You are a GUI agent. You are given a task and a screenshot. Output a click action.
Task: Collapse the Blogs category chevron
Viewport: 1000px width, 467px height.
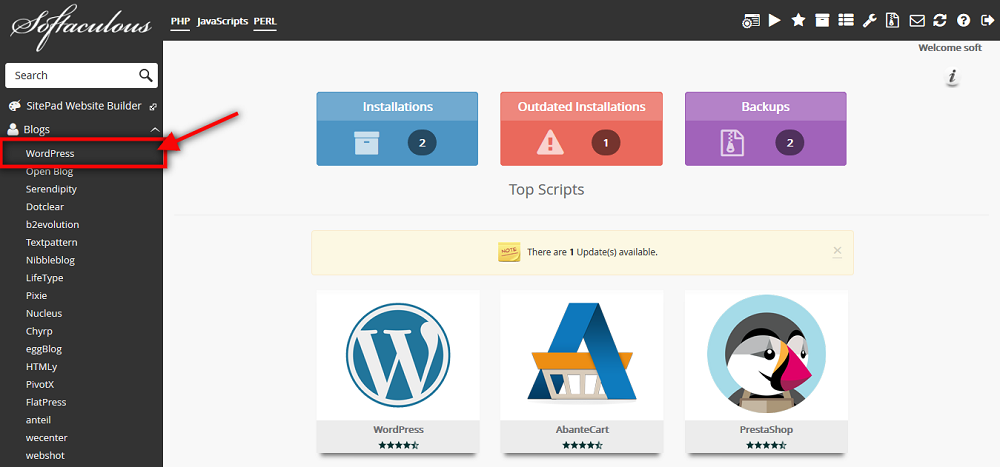pyautogui.click(x=155, y=130)
